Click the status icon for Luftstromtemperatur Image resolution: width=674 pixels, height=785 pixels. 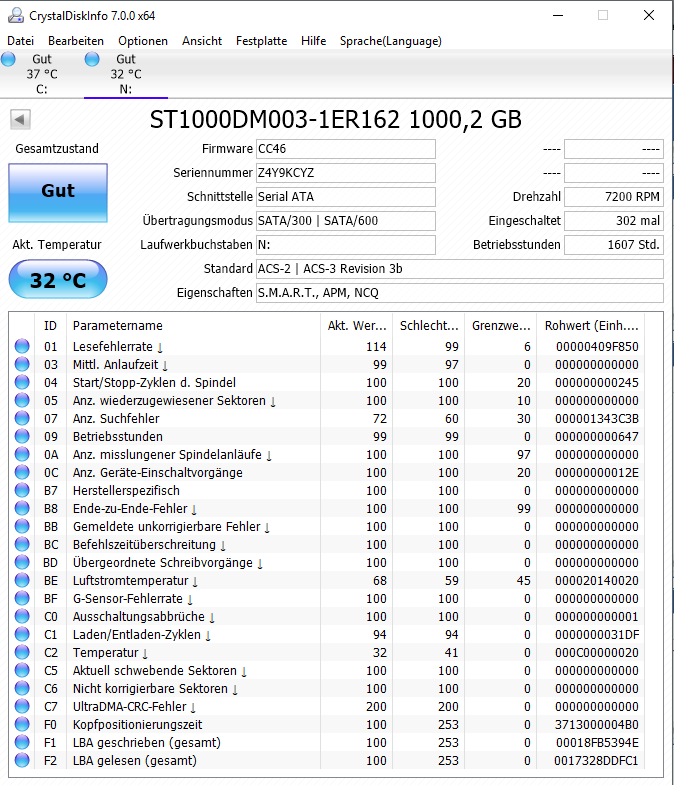(x=22, y=581)
